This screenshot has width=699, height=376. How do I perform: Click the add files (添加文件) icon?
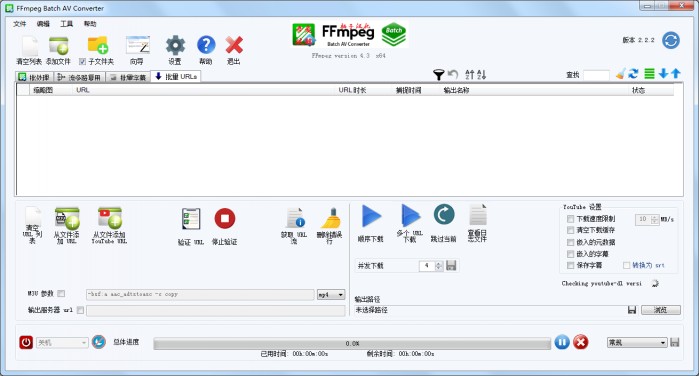click(58, 46)
